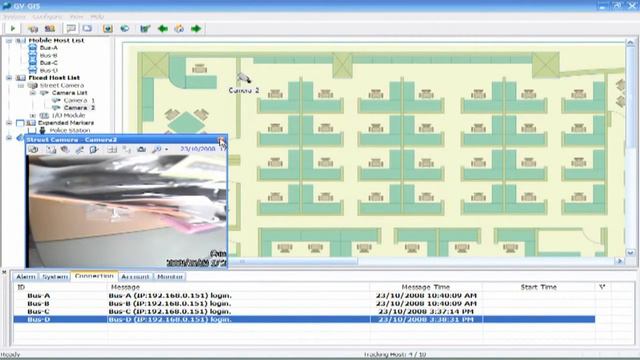Click the map checkmark icon in main toolbar

[145, 29]
